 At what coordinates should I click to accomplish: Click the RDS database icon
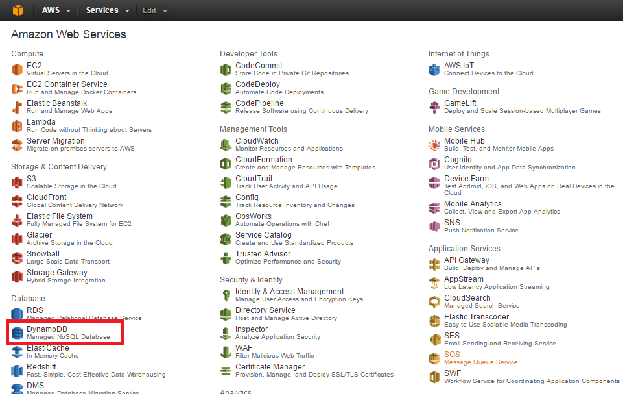point(17,314)
